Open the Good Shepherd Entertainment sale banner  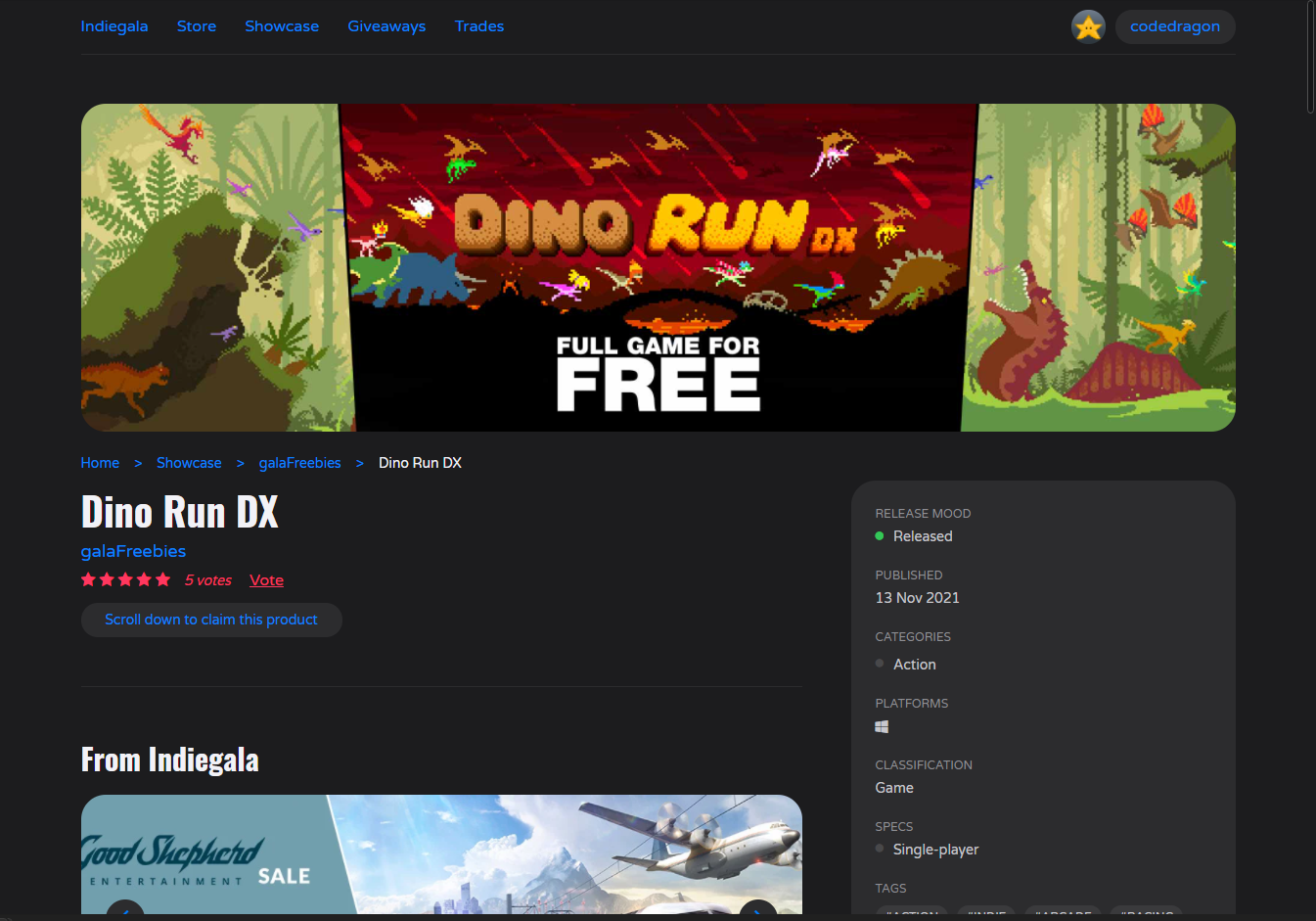[x=441, y=854]
